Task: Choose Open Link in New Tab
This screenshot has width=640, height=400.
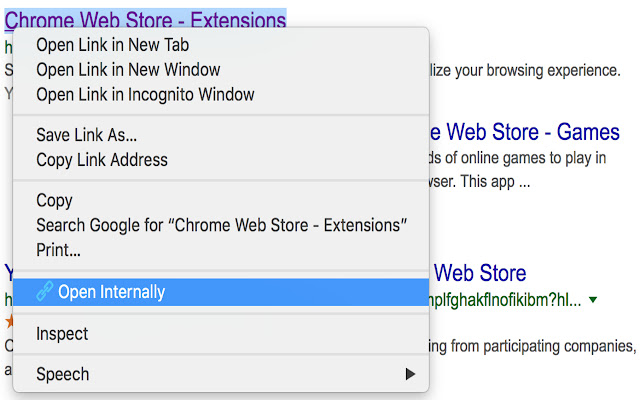Action: [112, 45]
